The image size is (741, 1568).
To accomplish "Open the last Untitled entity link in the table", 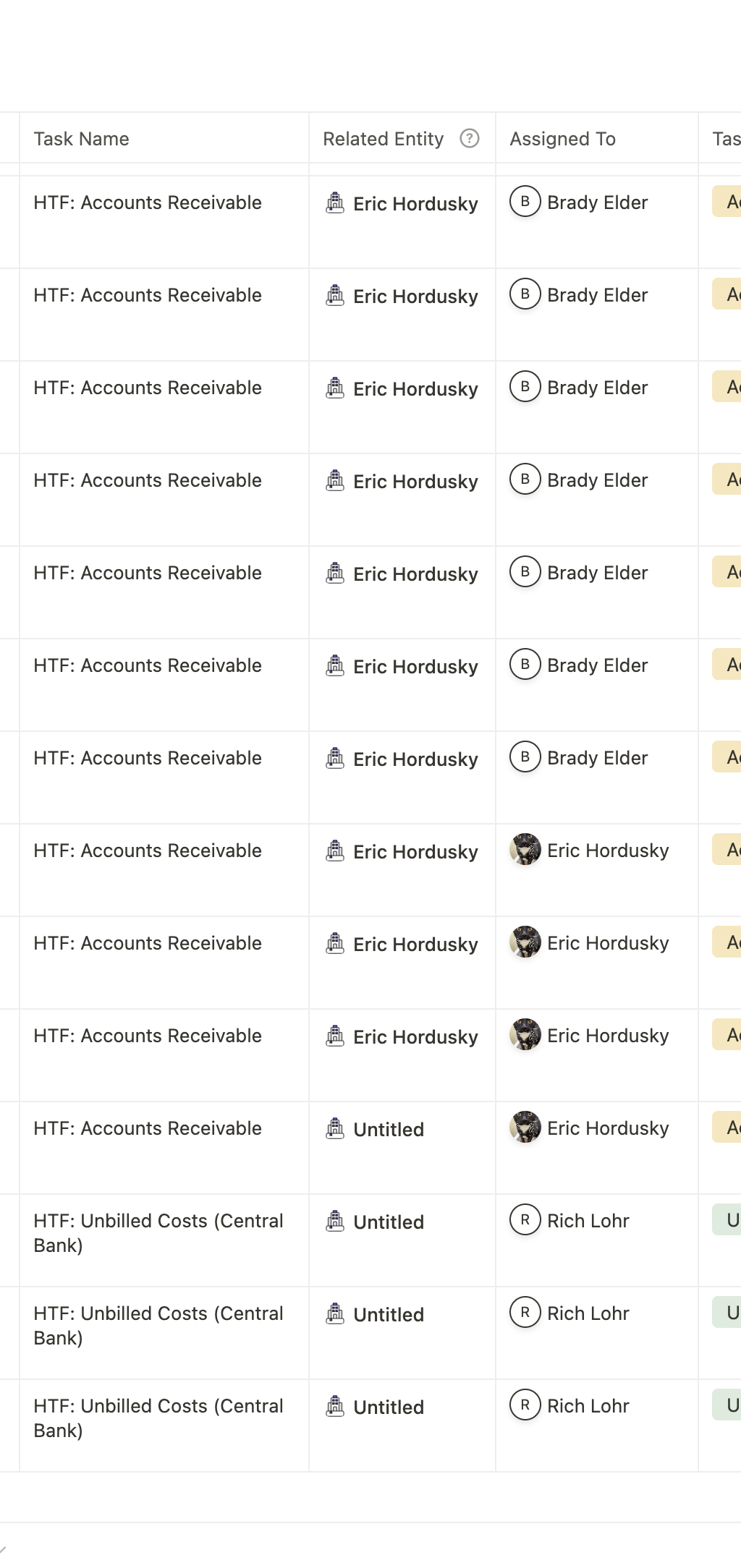I will point(389,1407).
